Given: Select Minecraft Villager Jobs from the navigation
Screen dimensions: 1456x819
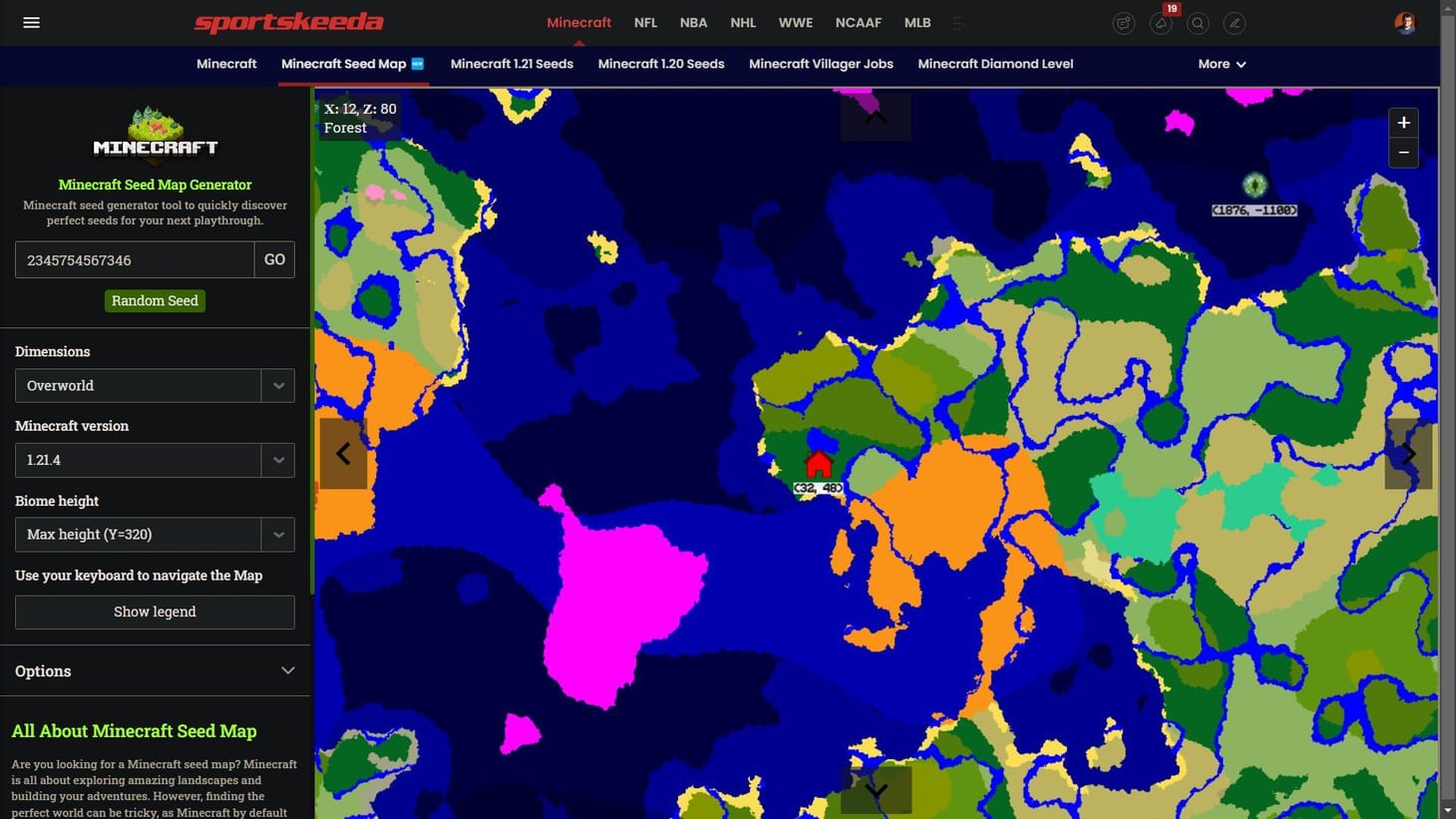Looking at the screenshot, I should click(x=821, y=64).
